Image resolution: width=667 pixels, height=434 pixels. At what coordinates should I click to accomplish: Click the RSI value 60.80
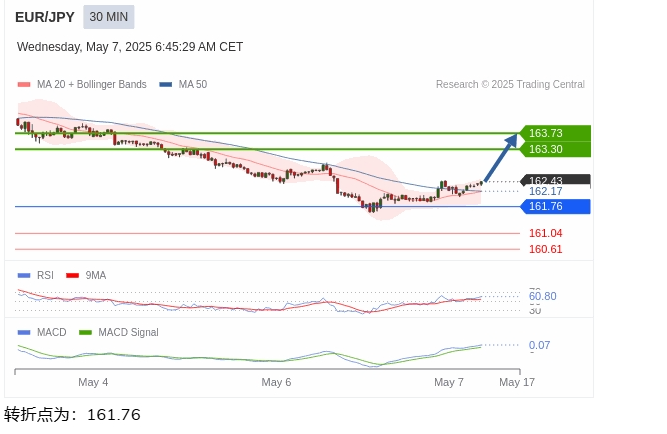[x=542, y=296]
